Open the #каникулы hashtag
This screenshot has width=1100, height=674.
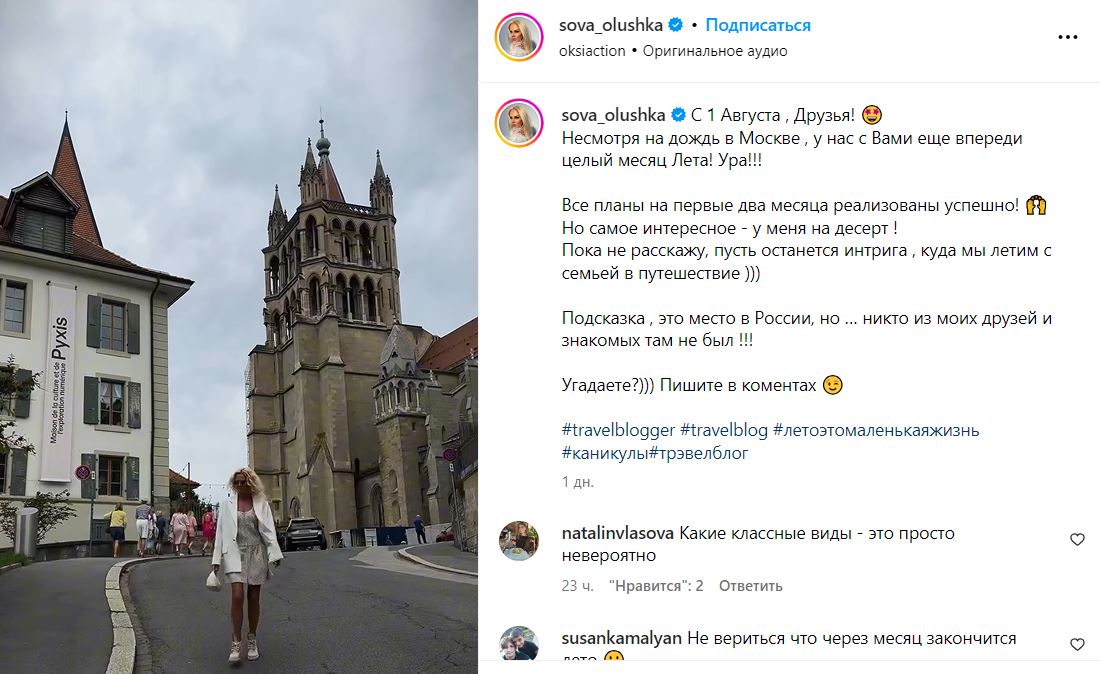click(x=605, y=453)
